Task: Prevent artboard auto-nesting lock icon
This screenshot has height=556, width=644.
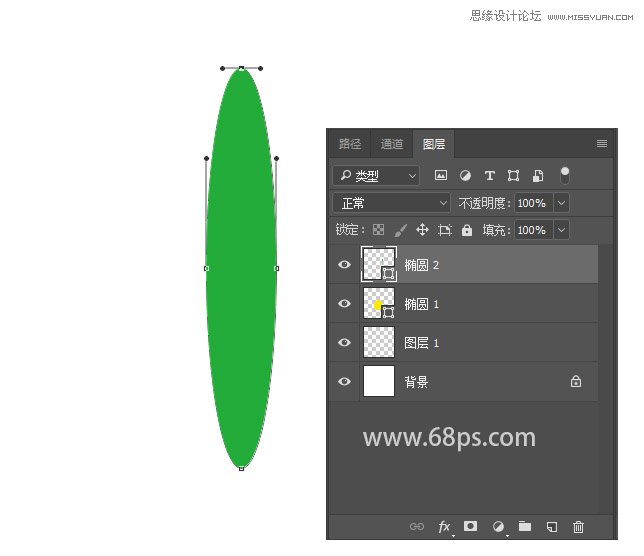Action: (x=444, y=230)
